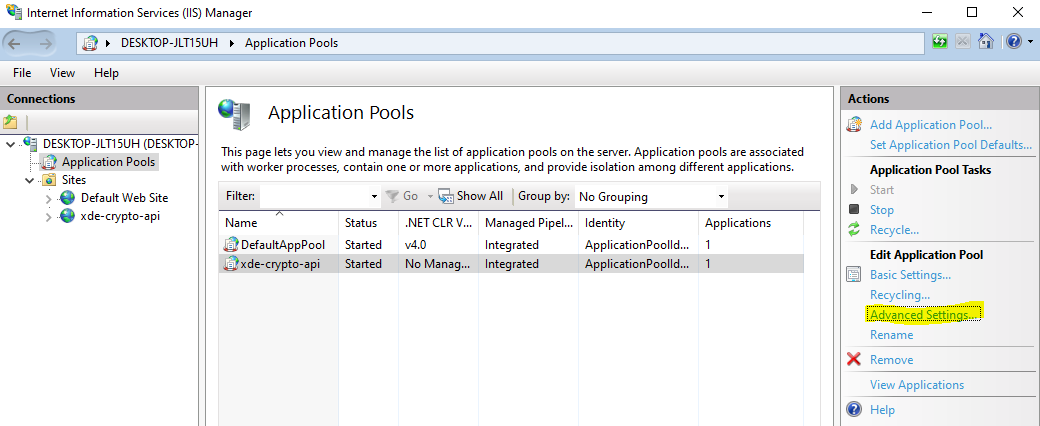This screenshot has width=1040, height=426.
Task: Open the Go button dropdown arrow
Action: pyautogui.click(x=430, y=196)
